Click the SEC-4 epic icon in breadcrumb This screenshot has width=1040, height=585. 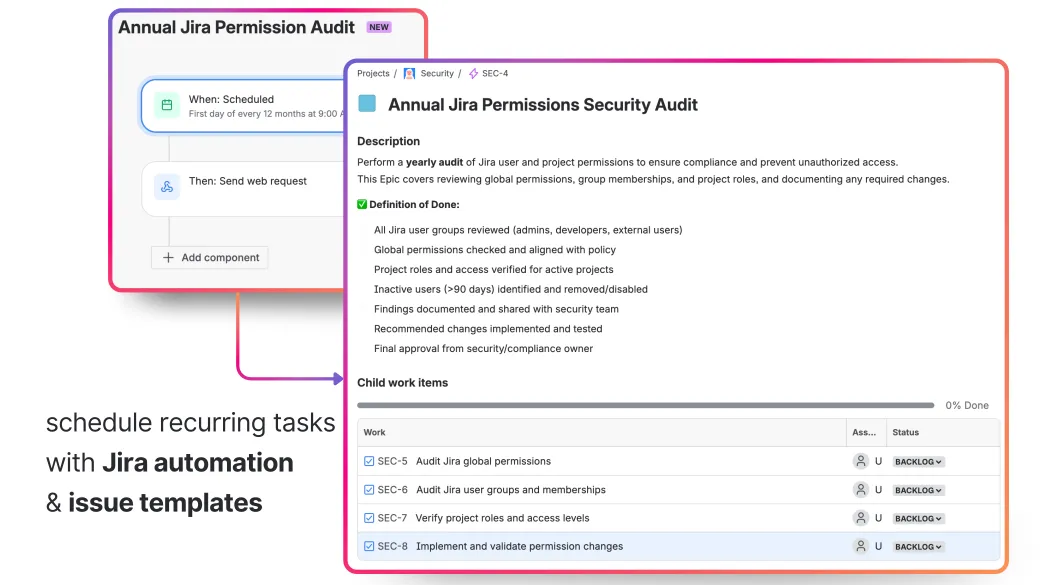pos(475,73)
